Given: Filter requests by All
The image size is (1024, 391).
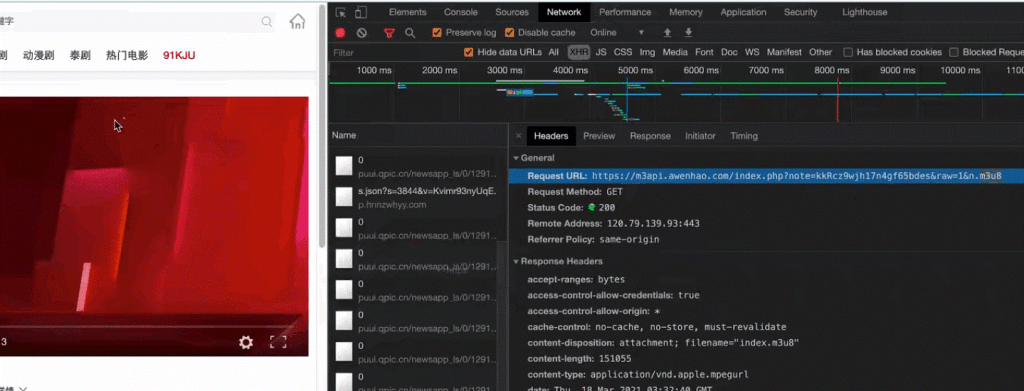Looking at the screenshot, I should coord(553,52).
